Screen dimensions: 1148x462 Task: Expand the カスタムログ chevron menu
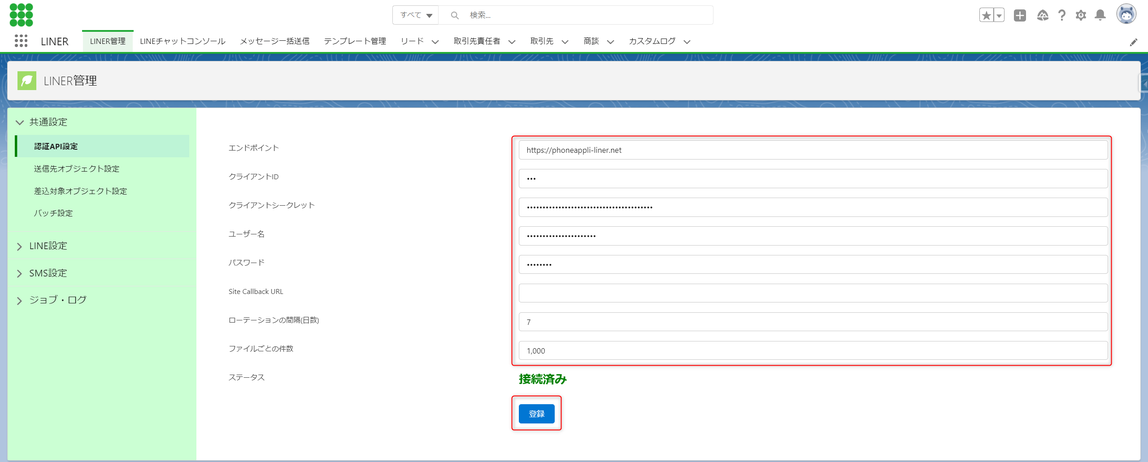pos(687,42)
